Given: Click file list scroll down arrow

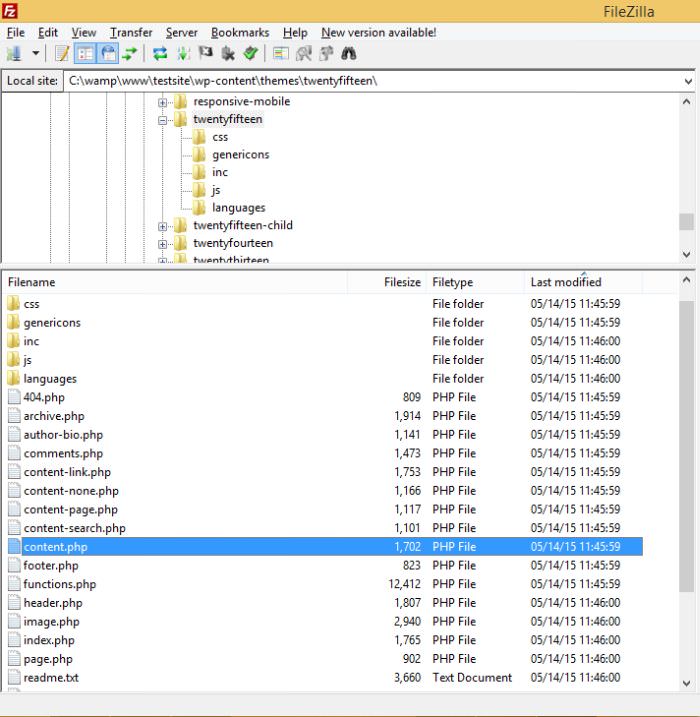Looking at the screenshot, I should pyautogui.click(x=687, y=684).
